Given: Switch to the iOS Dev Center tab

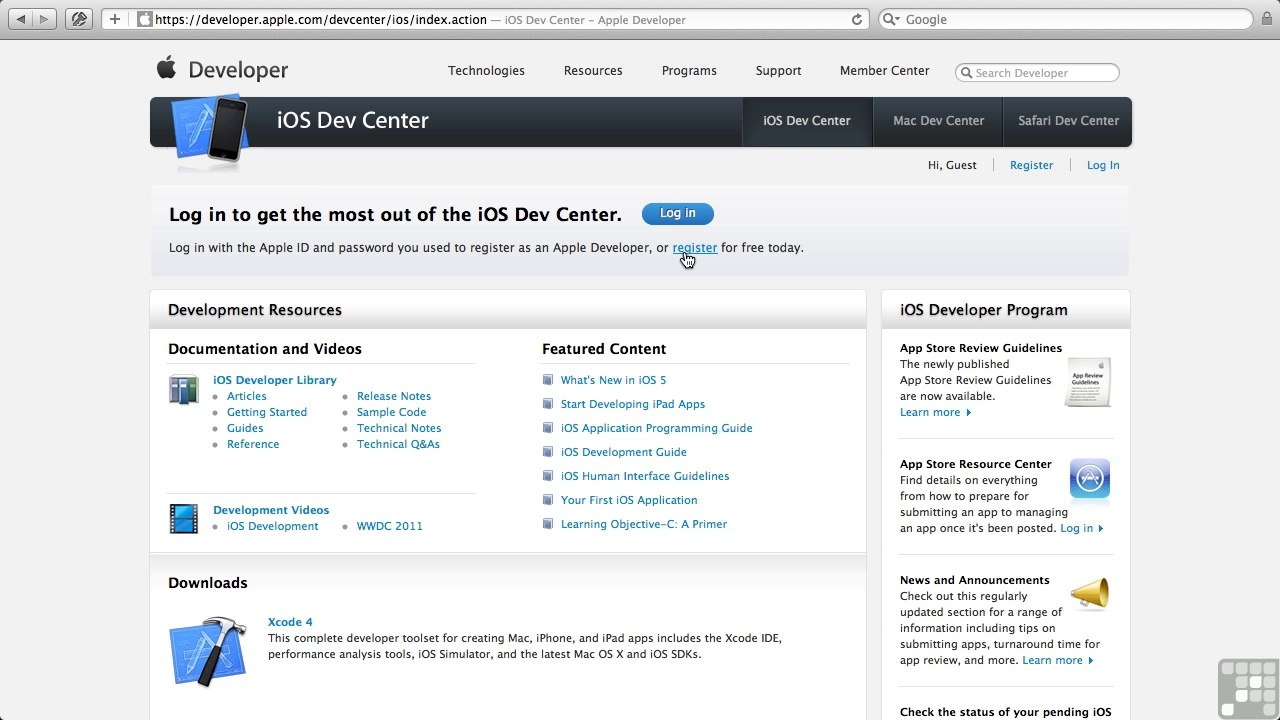Looking at the screenshot, I should tap(807, 121).
